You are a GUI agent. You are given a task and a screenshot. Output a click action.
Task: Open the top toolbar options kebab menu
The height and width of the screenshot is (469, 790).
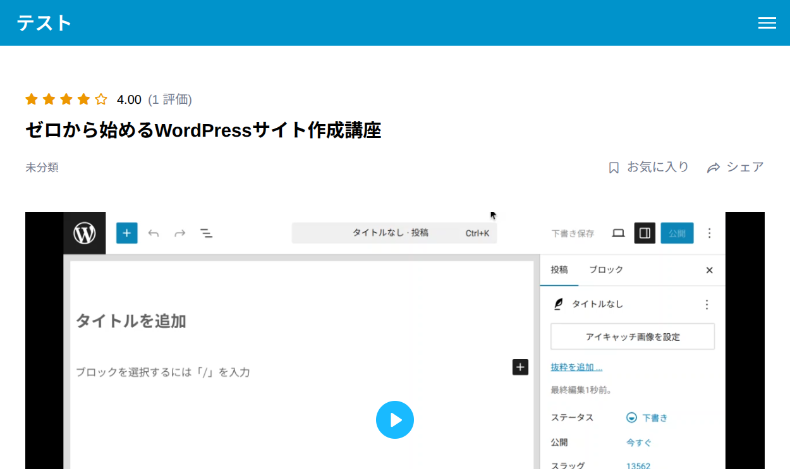[x=709, y=233]
